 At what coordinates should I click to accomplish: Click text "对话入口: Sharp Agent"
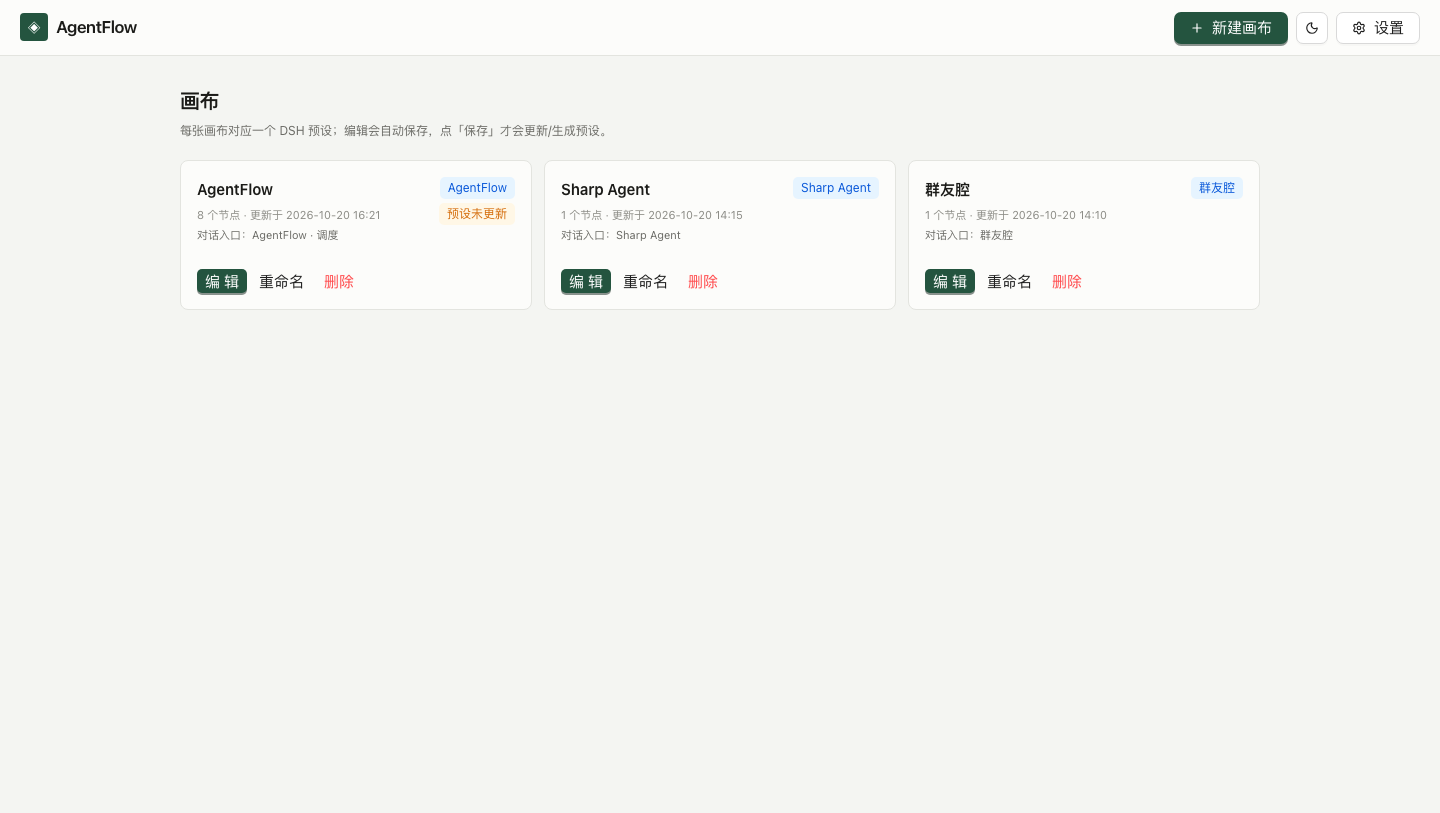pyautogui.click(x=621, y=235)
